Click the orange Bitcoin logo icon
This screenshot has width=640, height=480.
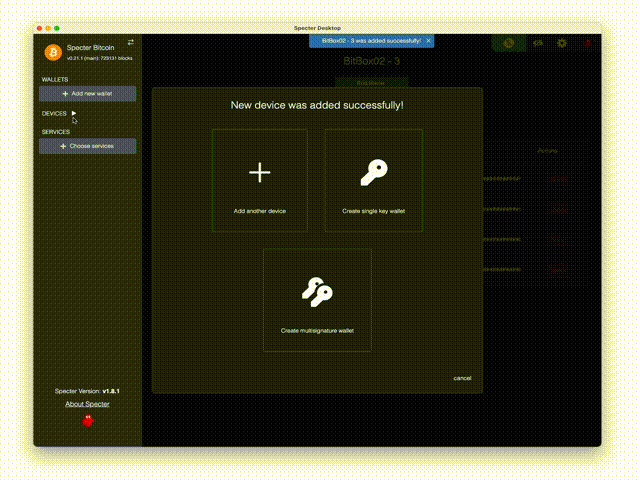point(53,52)
